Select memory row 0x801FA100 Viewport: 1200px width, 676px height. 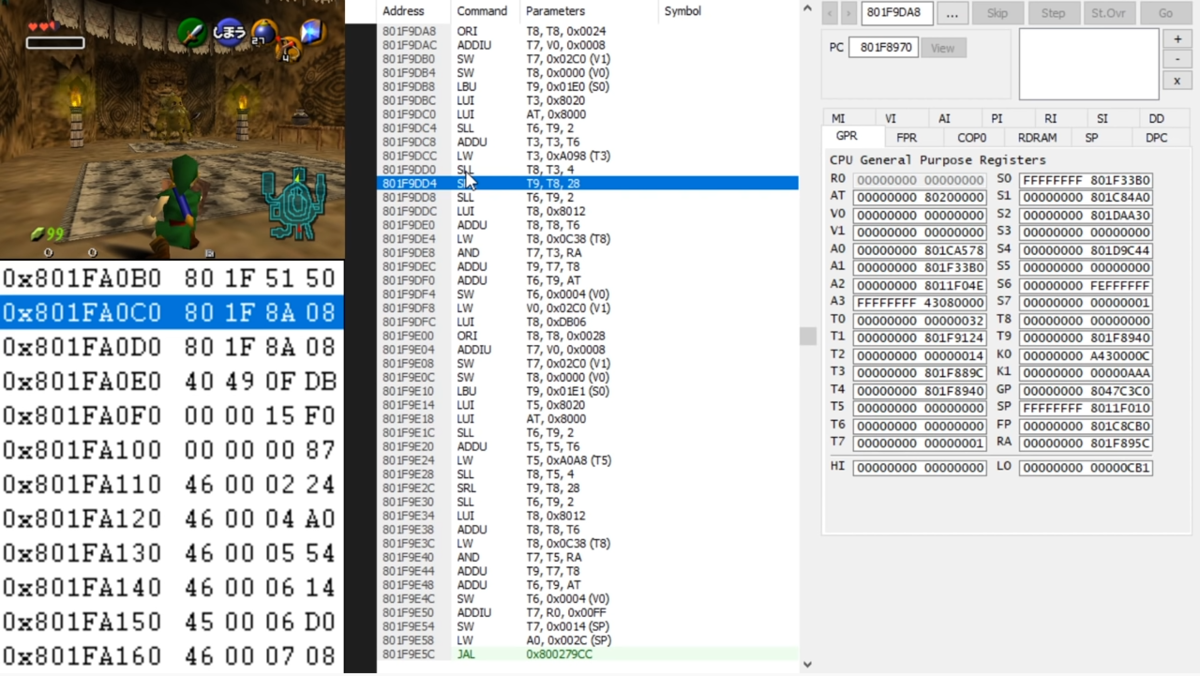(172, 450)
